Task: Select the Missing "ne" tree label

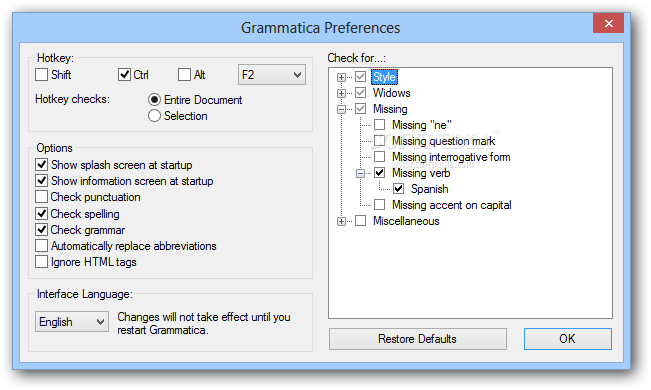Action: pyautogui.click(x=421, y=125)
